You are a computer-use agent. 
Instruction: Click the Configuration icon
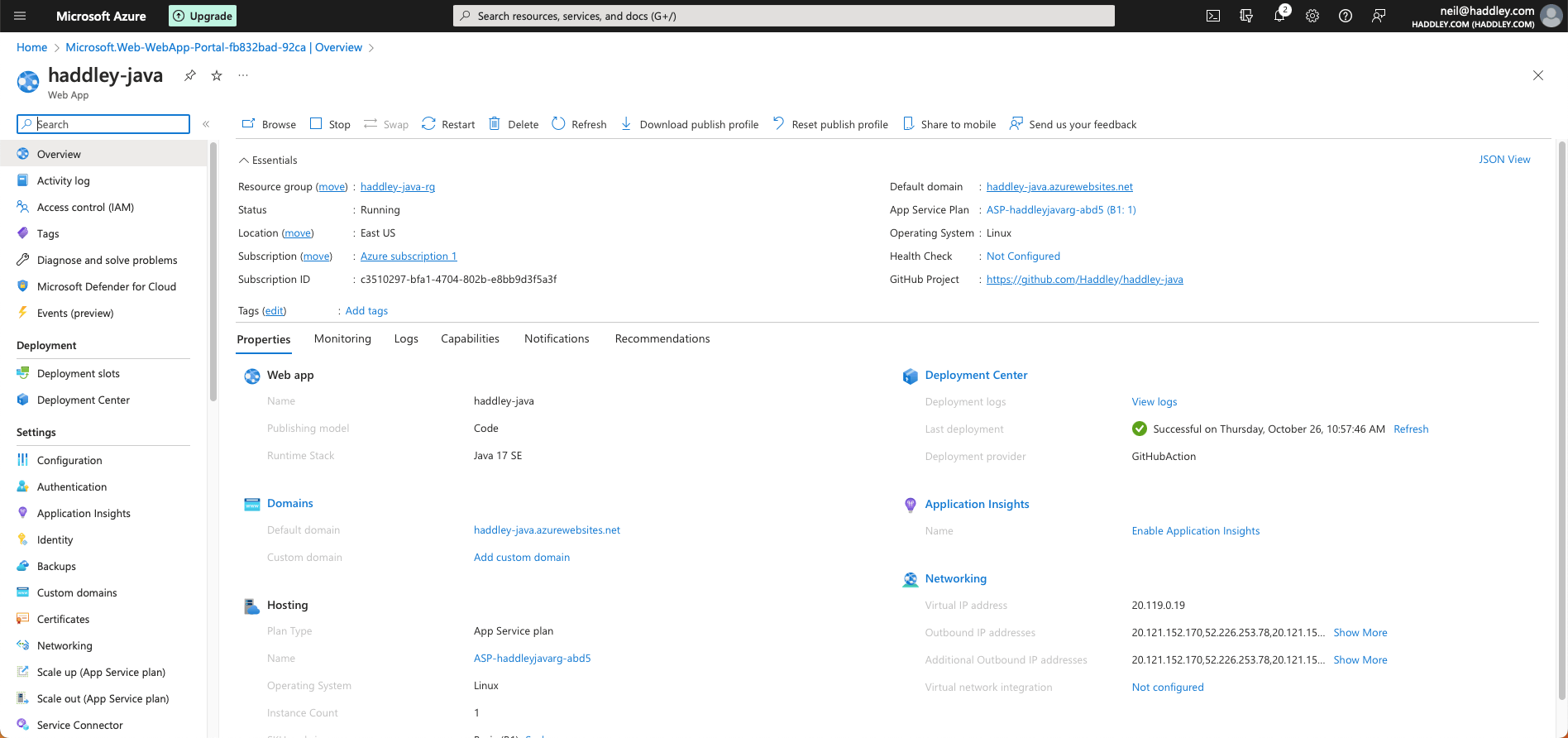(23, 460)
